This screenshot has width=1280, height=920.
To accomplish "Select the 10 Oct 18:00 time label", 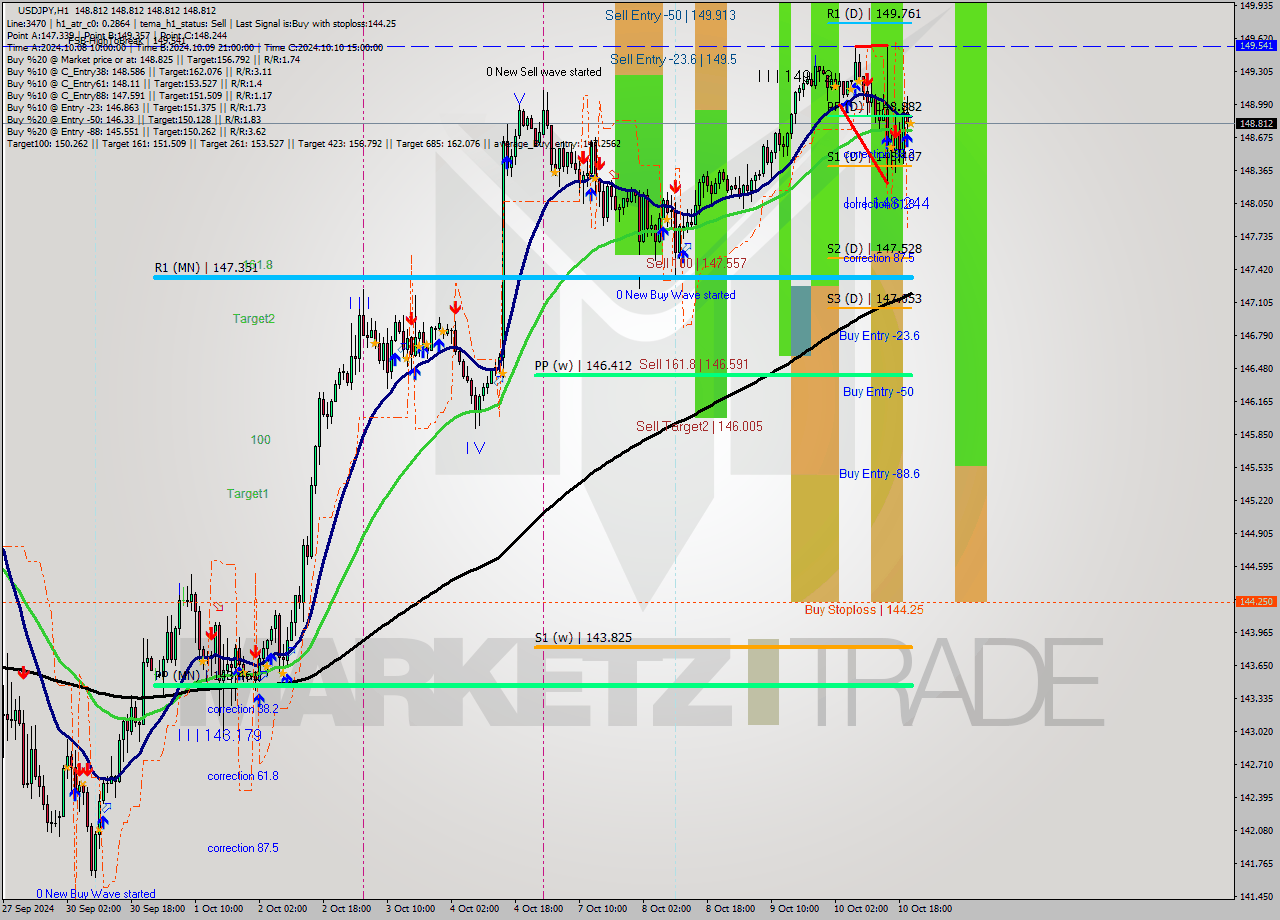I will 923,909.
